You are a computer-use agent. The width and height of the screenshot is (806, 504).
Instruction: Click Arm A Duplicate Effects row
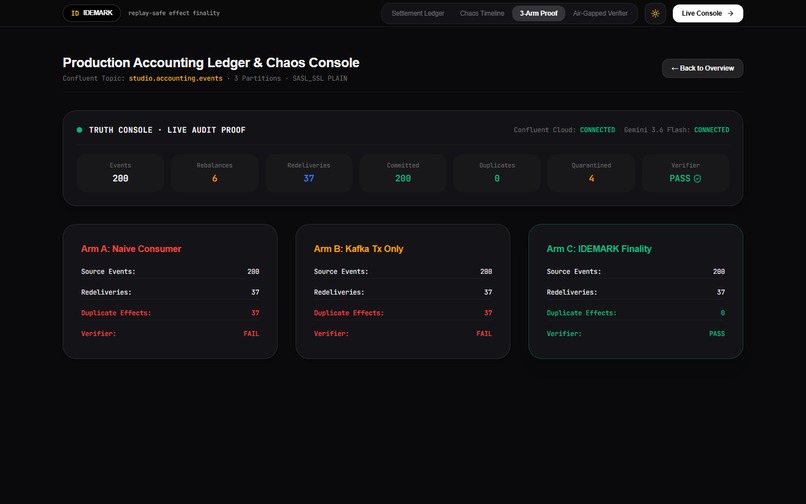pyautogui.click(x=170, y=313)
